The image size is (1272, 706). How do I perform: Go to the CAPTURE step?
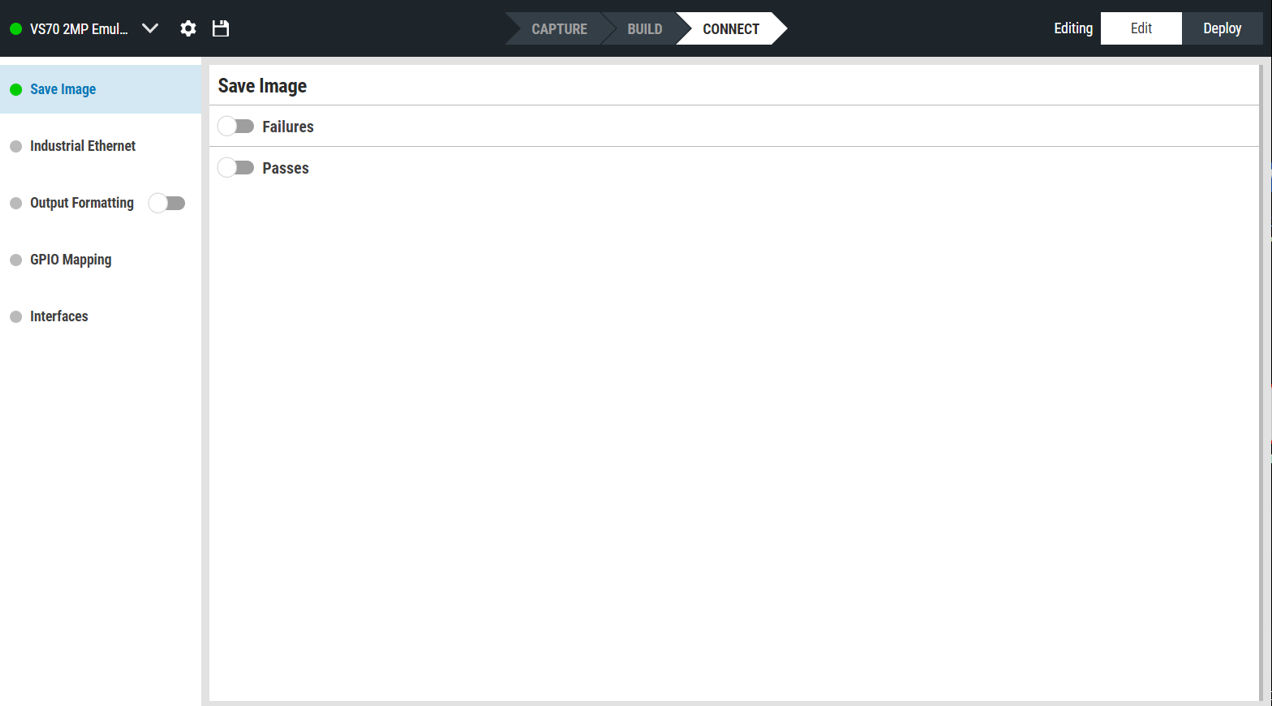coord(559,29)
